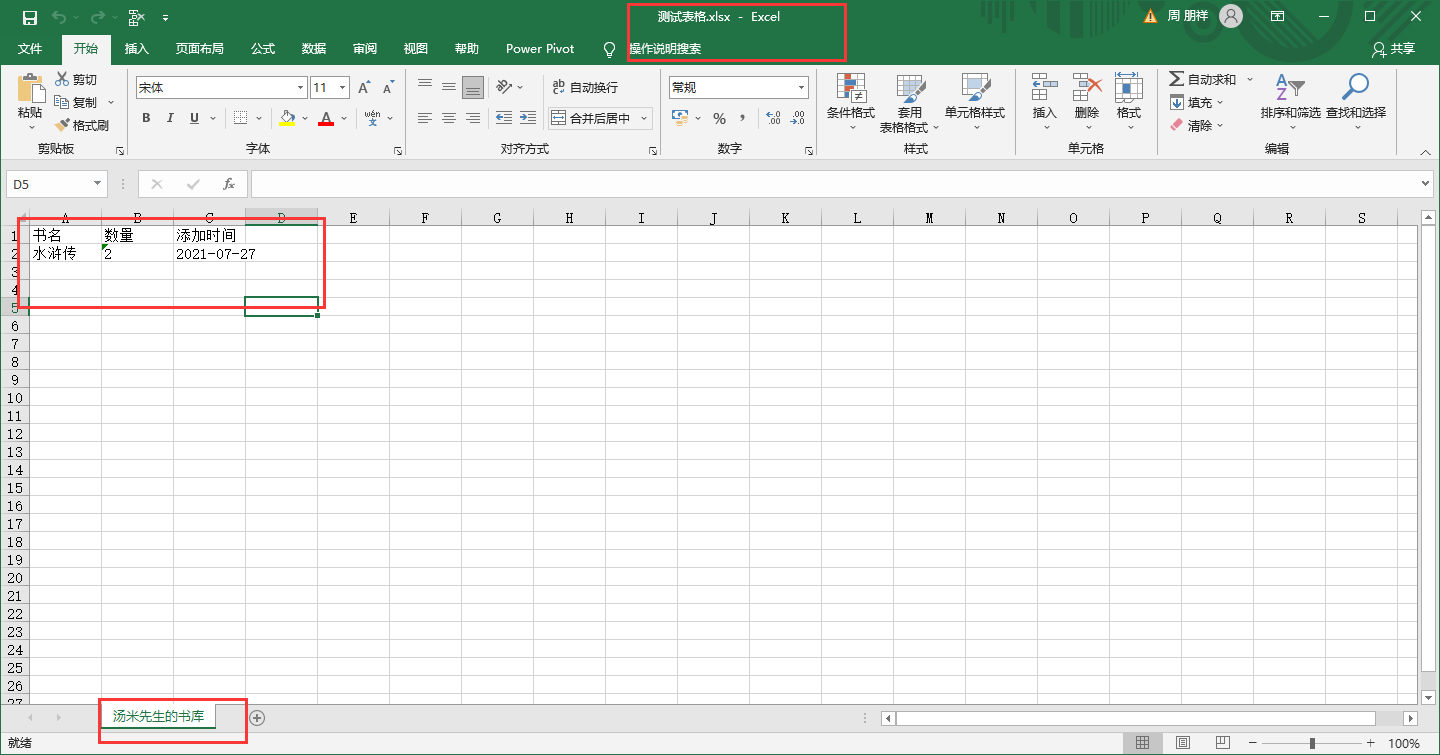The height and width of the screenshot is (755, 1440).
Task: Open font color dropdown arrow
Action: (x=344, y=118)
